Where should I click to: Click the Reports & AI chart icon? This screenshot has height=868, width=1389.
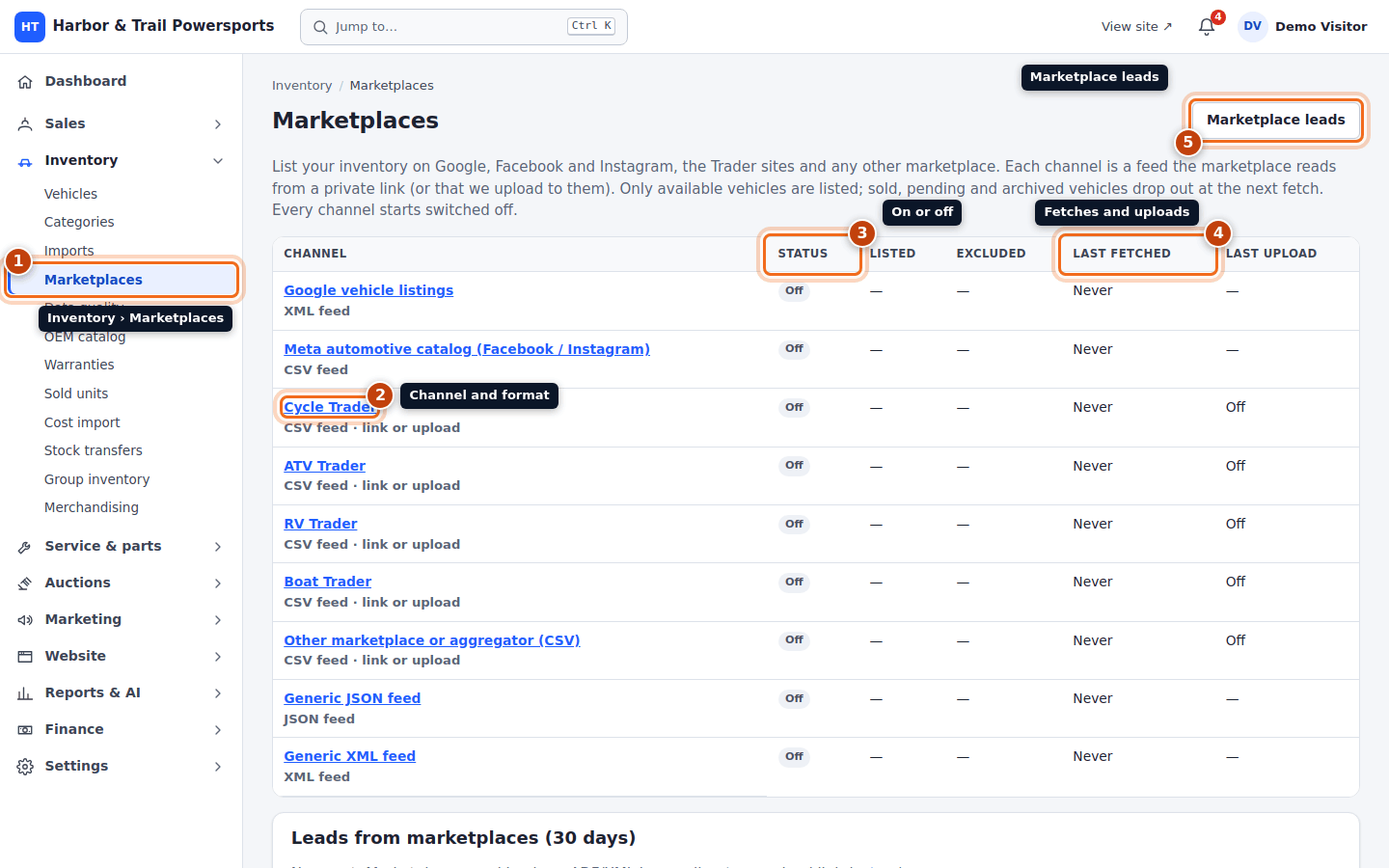(25, 693)
